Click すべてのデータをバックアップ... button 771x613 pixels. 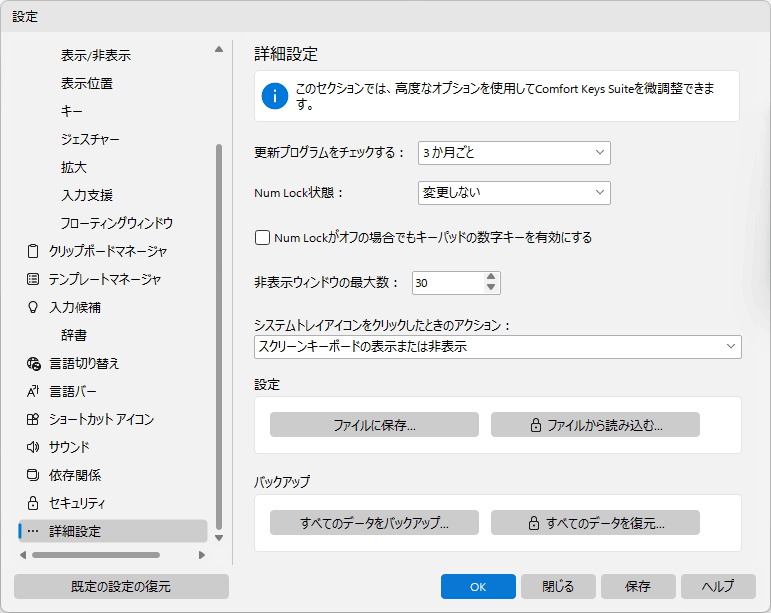374,523
